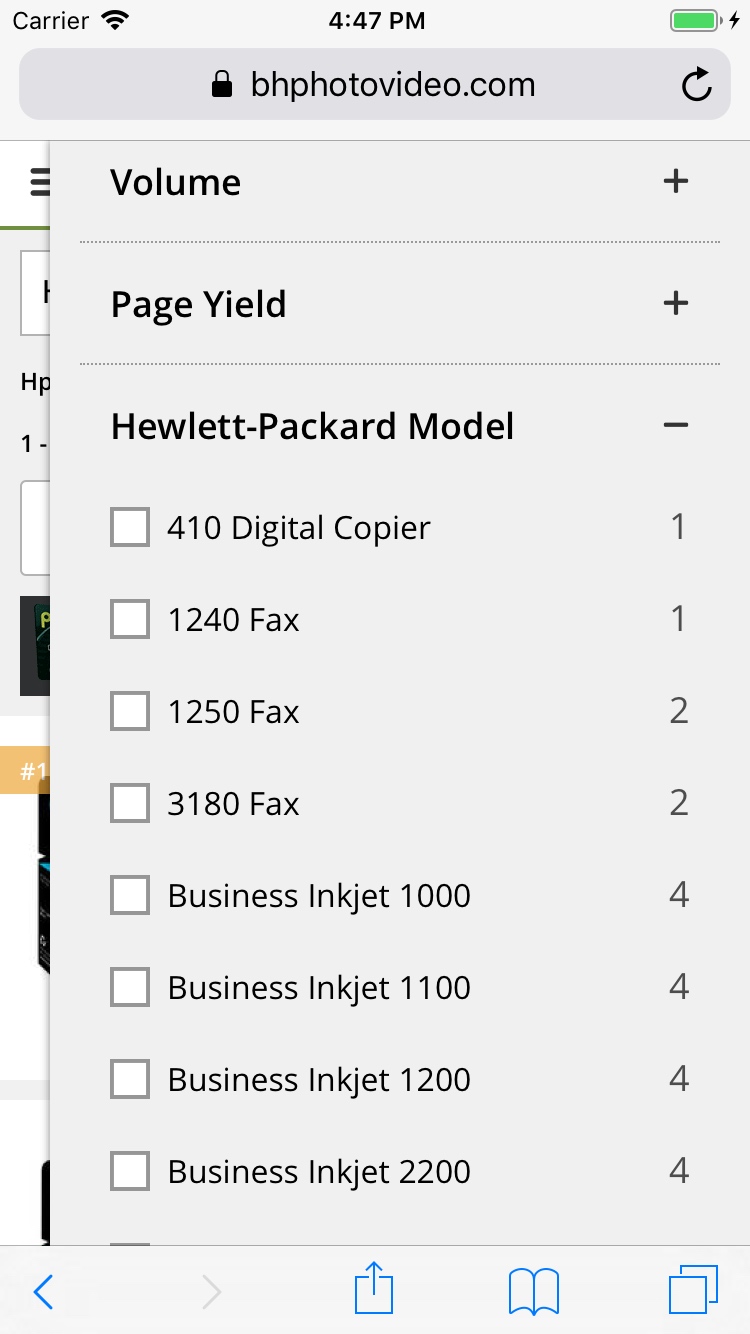Tap the forward navigation arrow
Image resolution: width=750 pixels, height=1334 pixels.
[211, 1292]
